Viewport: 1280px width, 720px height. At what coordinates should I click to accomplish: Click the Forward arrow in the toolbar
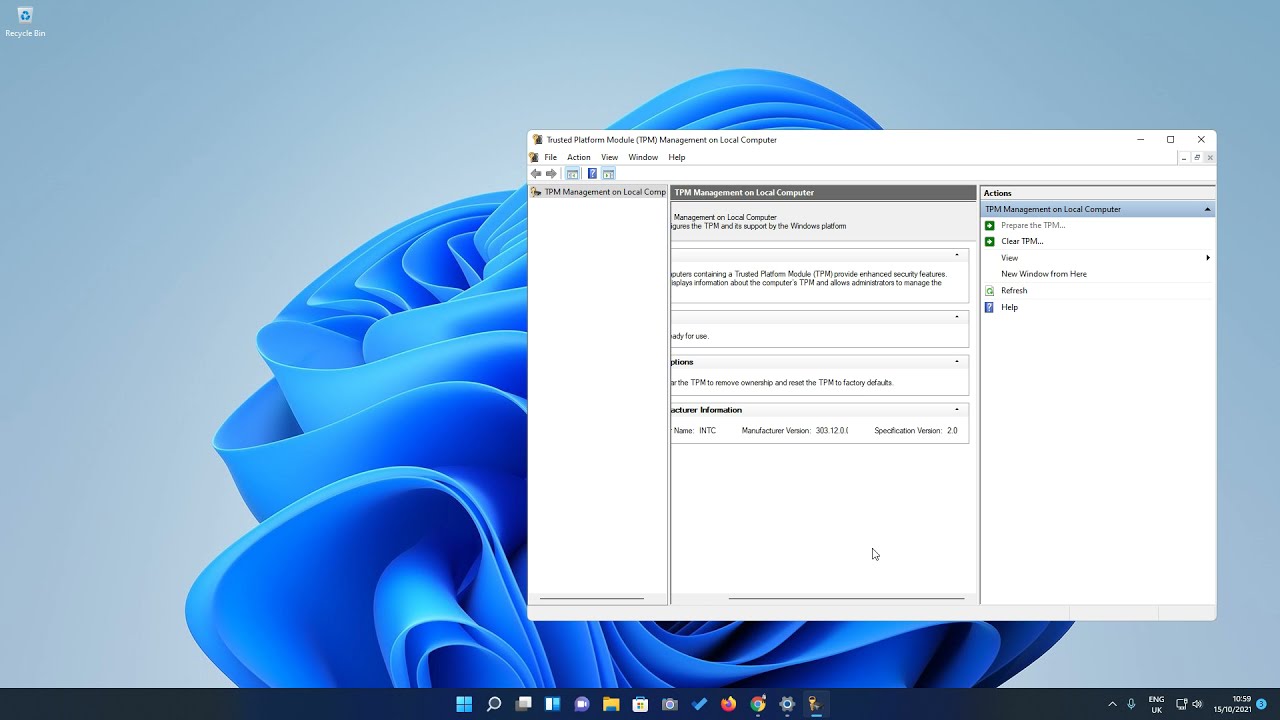[551, 174]
